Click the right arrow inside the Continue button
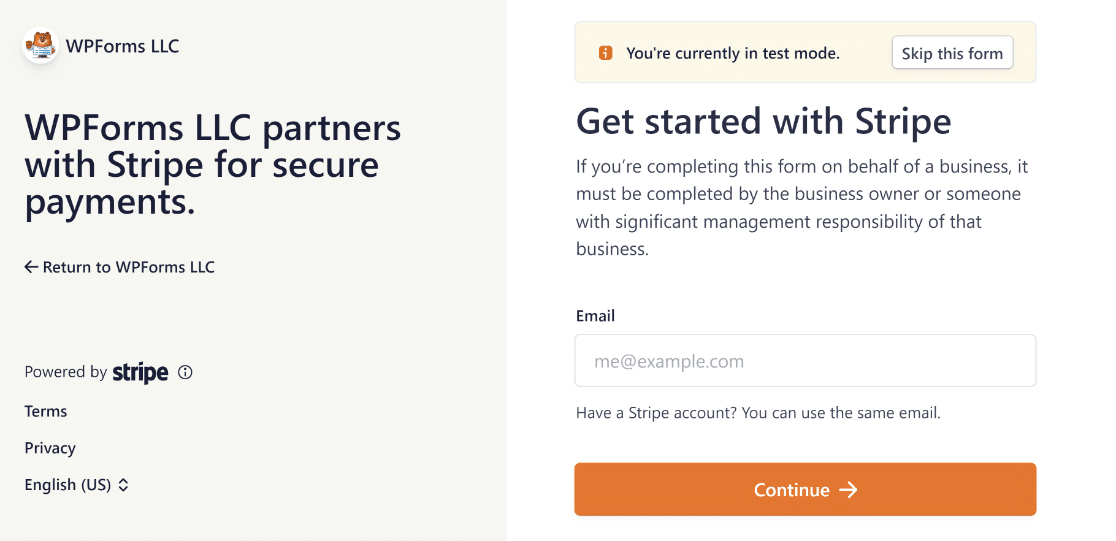1116x541 pixels. [x=848, y=490]
